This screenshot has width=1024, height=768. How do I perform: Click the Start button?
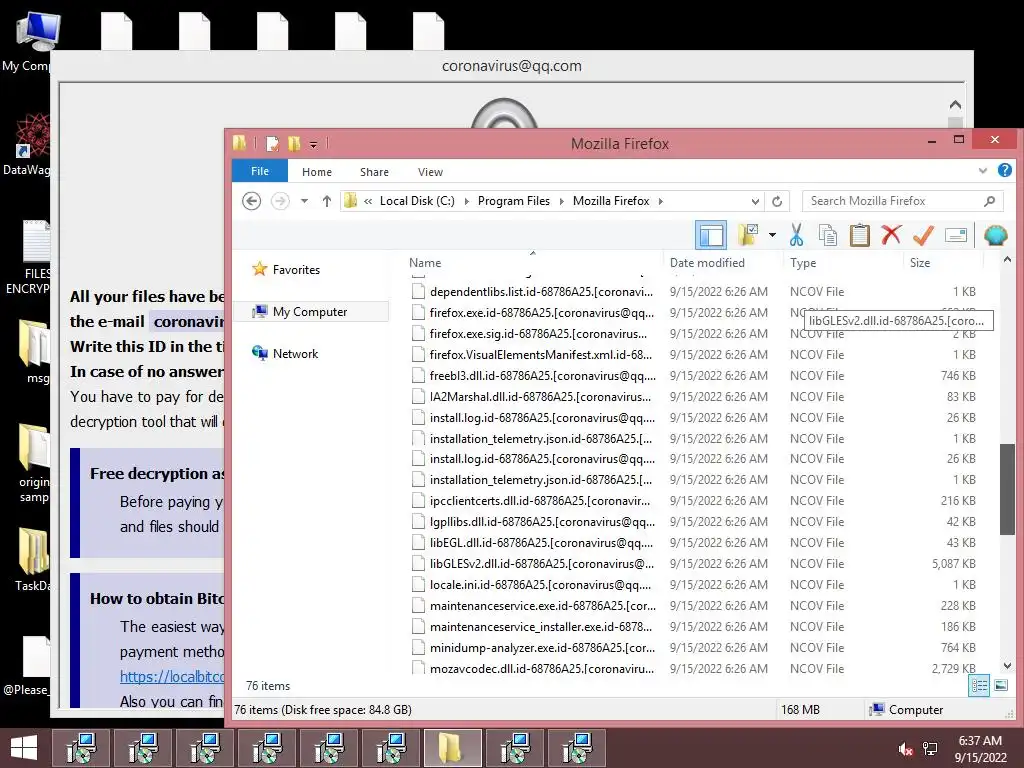(x=24, y=748)
